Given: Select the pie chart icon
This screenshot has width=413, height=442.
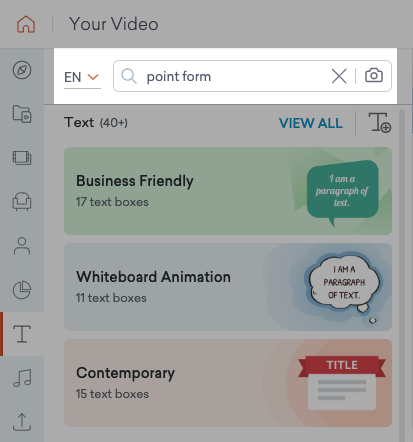Looking at the screenshot, I should (22, 290).
